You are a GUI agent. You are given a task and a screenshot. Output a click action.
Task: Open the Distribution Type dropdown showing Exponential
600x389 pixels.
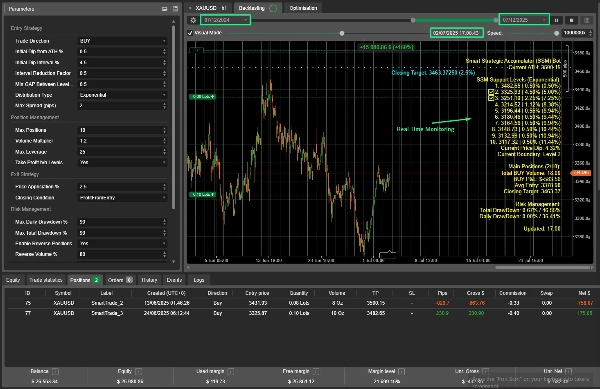point(122,95)
